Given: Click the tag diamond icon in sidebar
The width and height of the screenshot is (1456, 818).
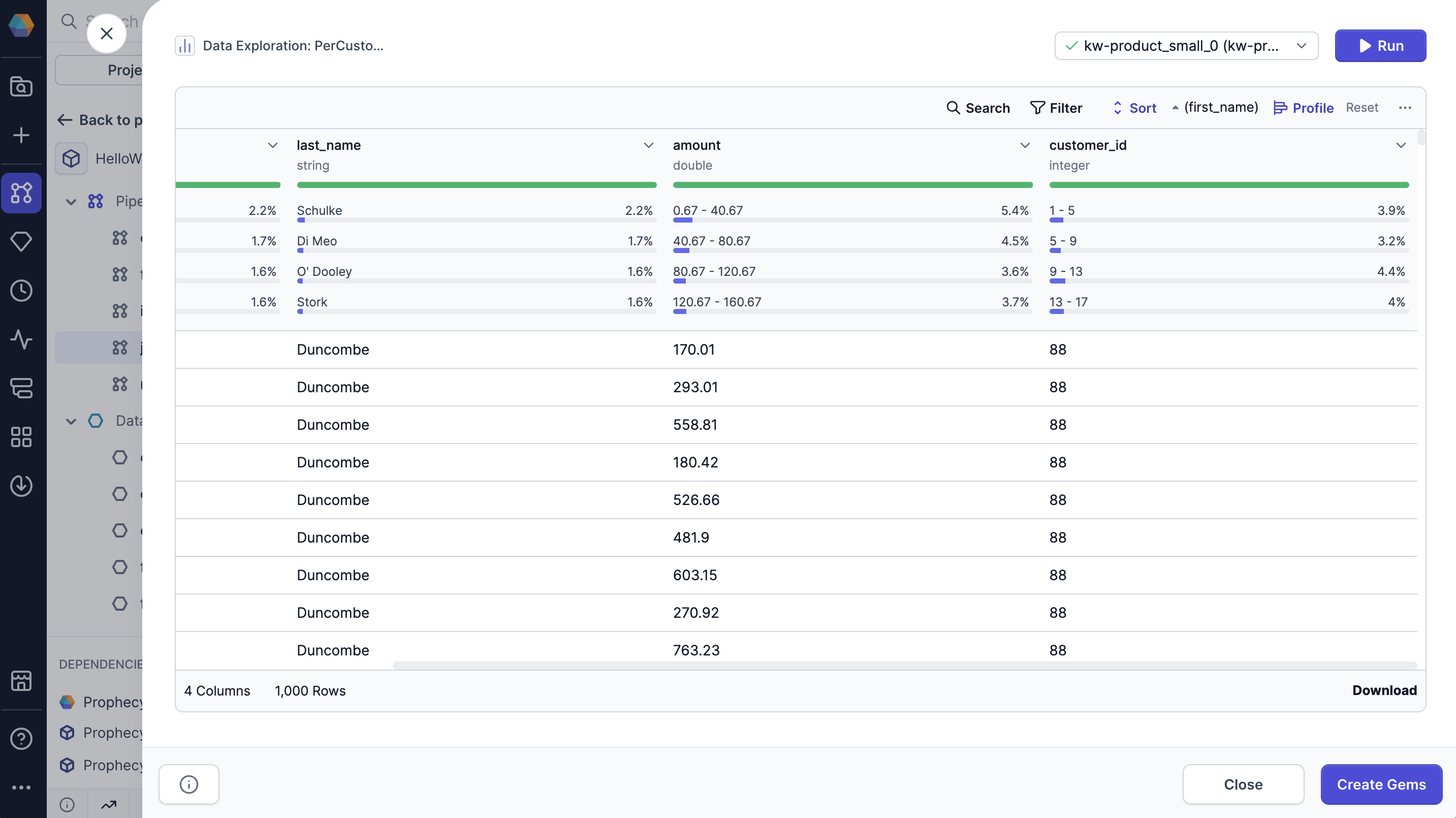Looking at the screenshot, I should (x=21, y=241).
